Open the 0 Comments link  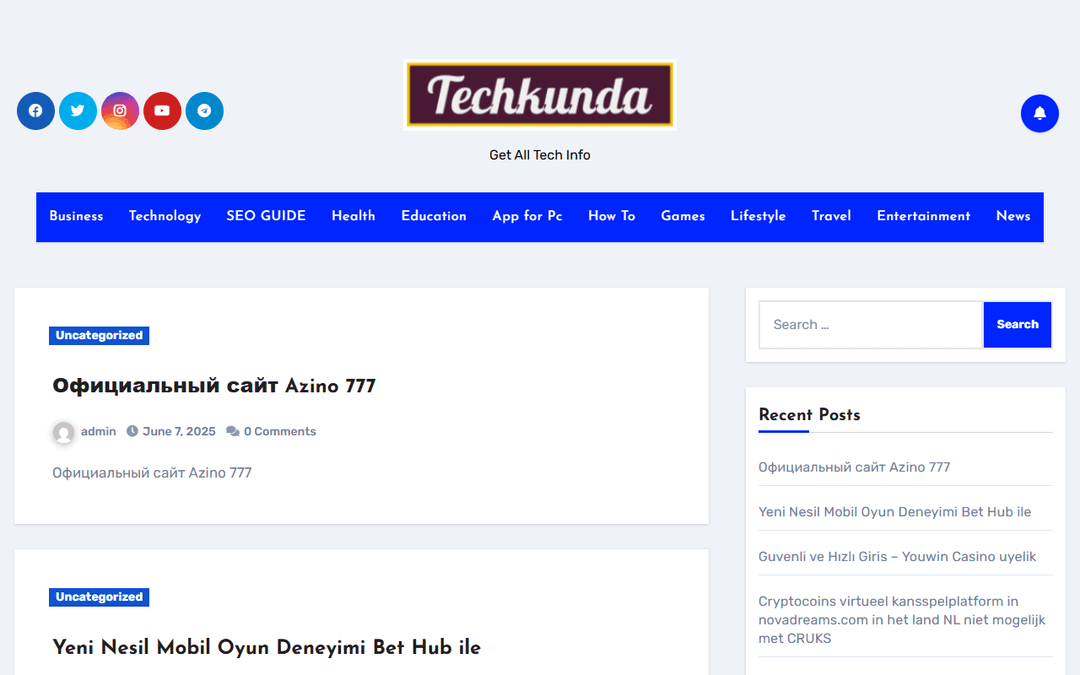point(280,432)
